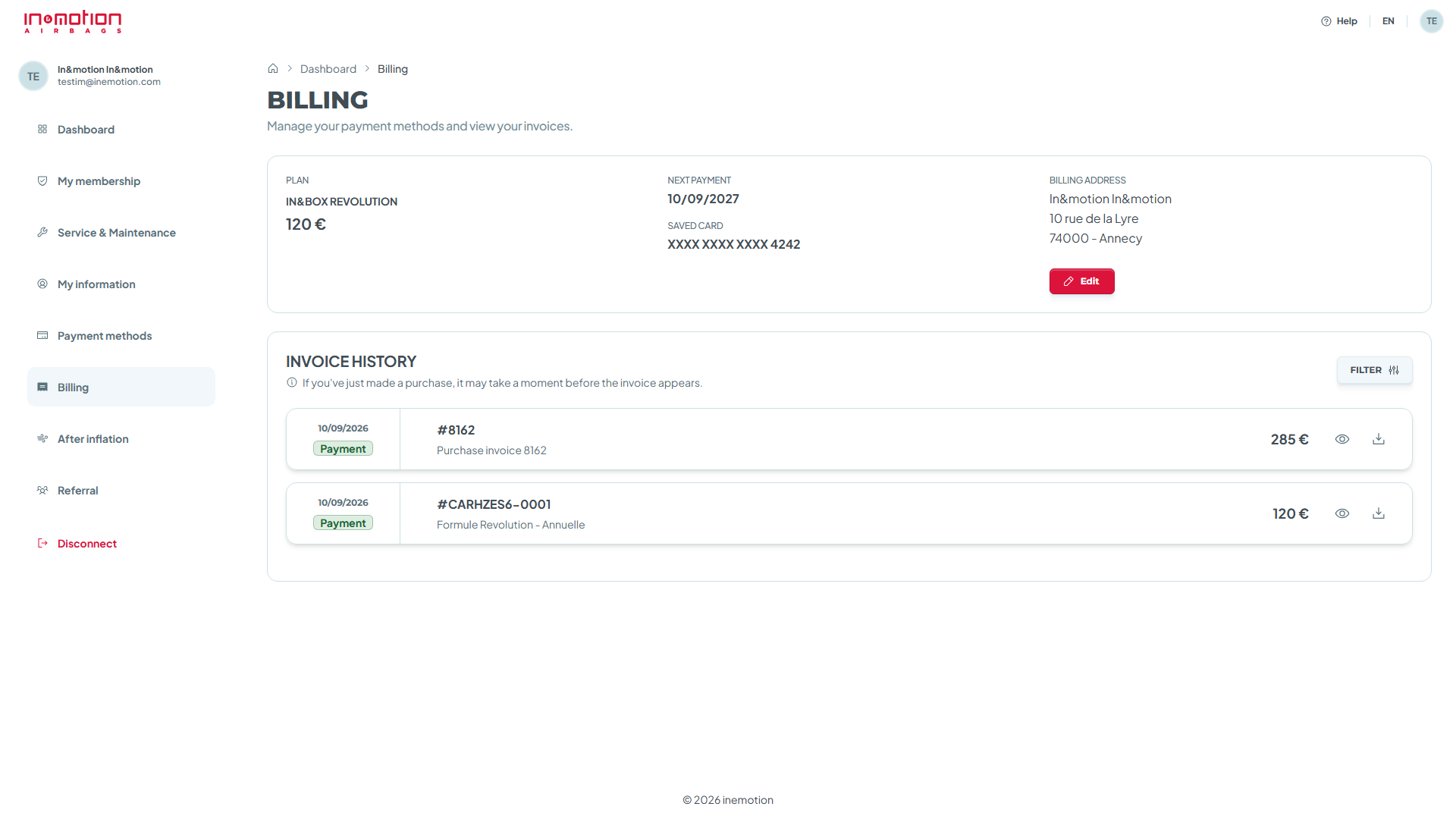Click invoice number #8162
The image size is (1456, 819).
click(456, 430)
